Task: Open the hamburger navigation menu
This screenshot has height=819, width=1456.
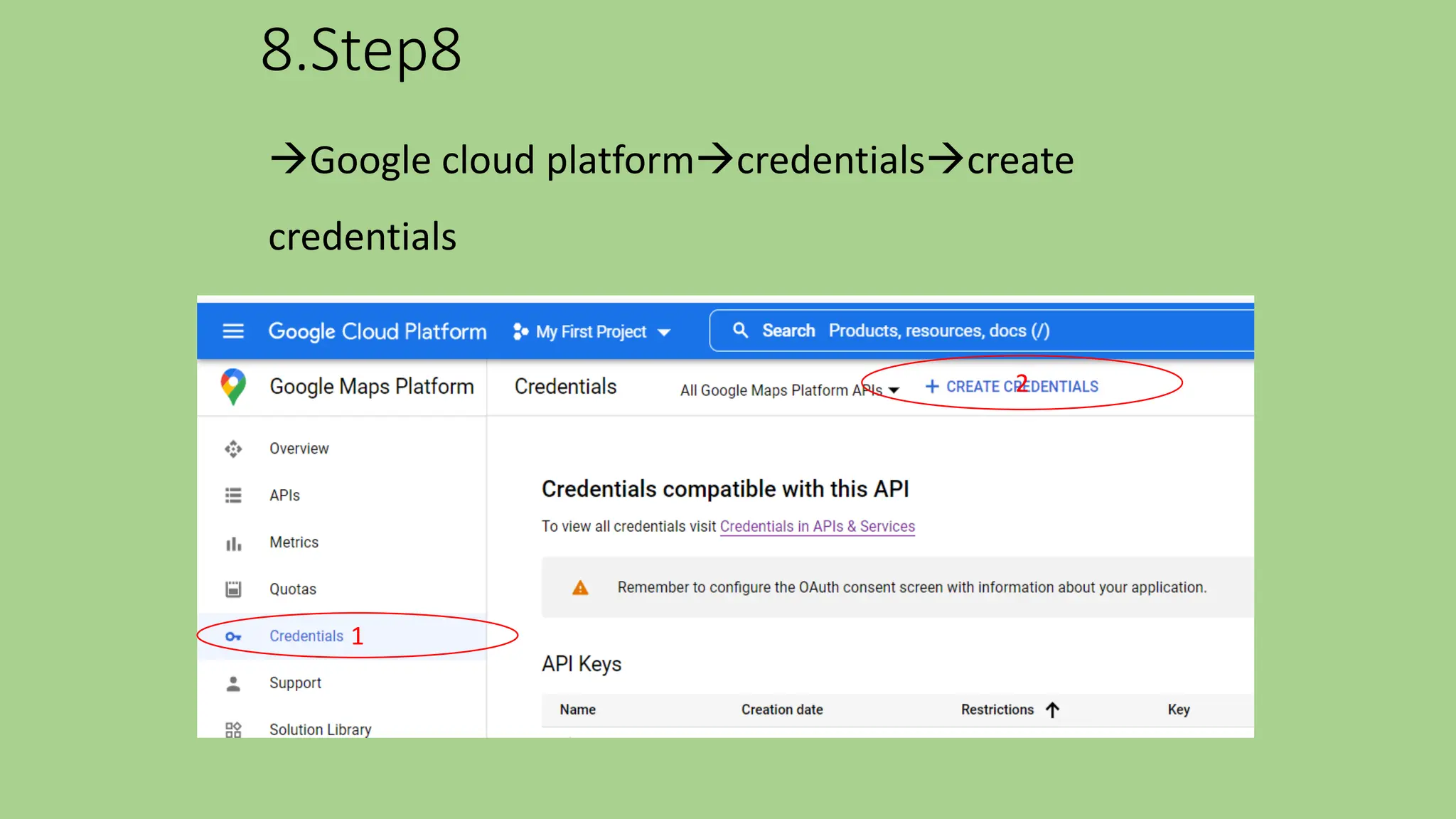Action: pyautogui.click(x=233, y=331)
